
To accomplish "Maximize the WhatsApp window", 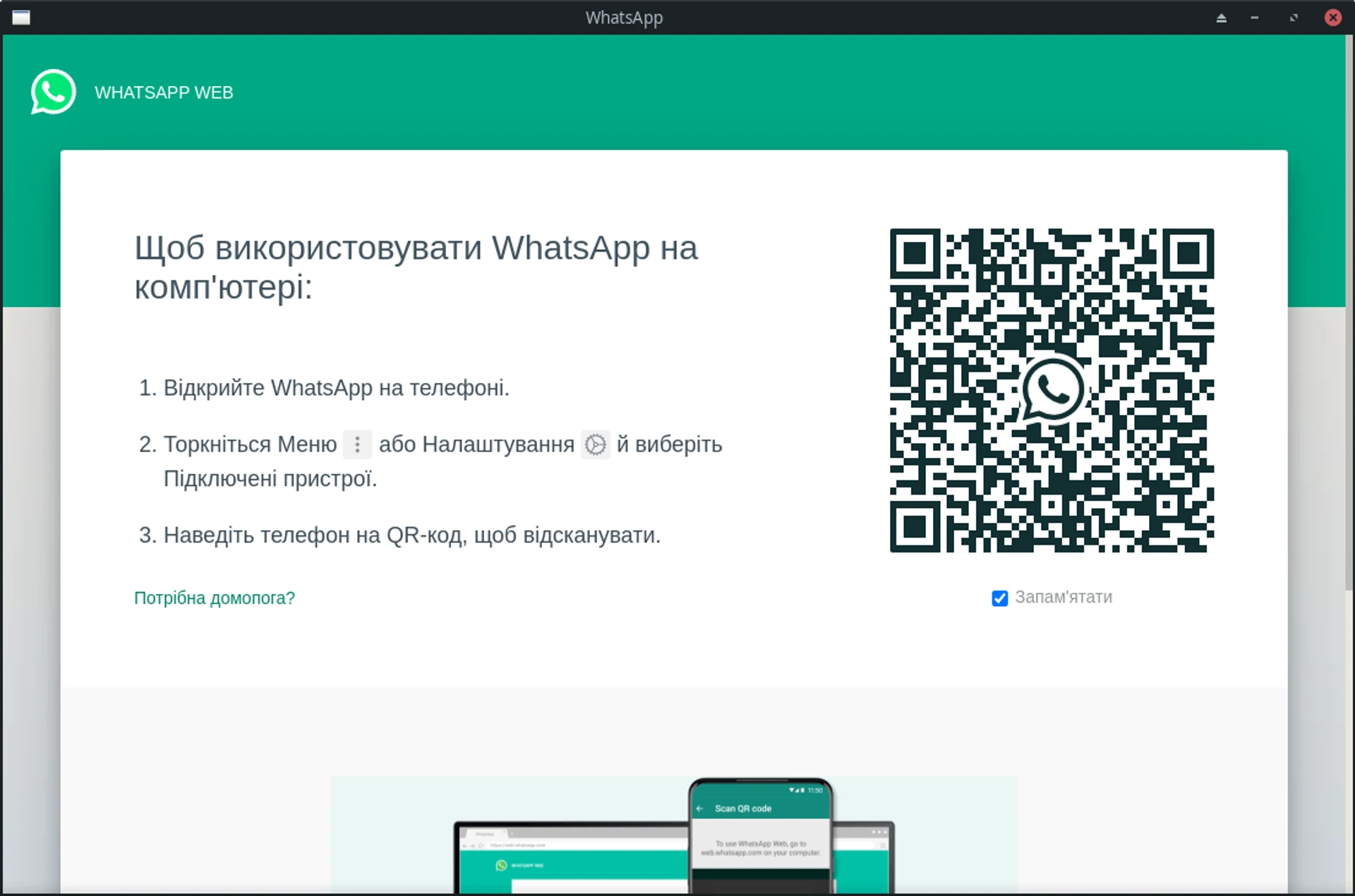I will pyautogui.click(x=1294, y=18).
